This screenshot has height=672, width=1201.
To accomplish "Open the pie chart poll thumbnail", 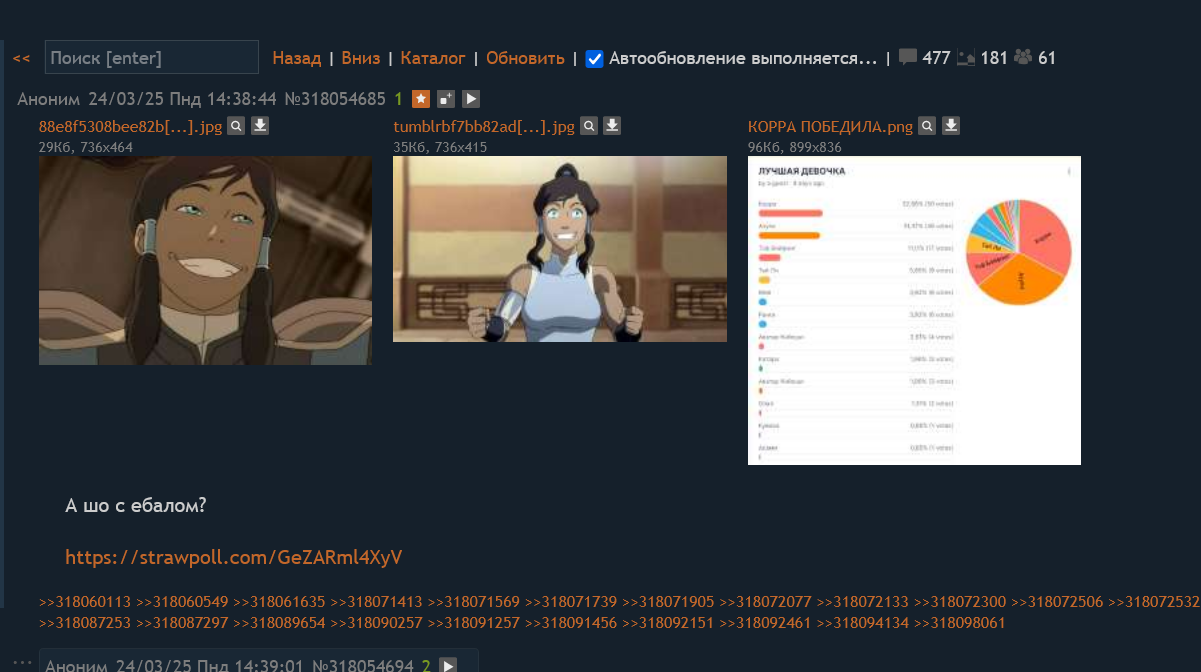I will (x=914, y=310).
